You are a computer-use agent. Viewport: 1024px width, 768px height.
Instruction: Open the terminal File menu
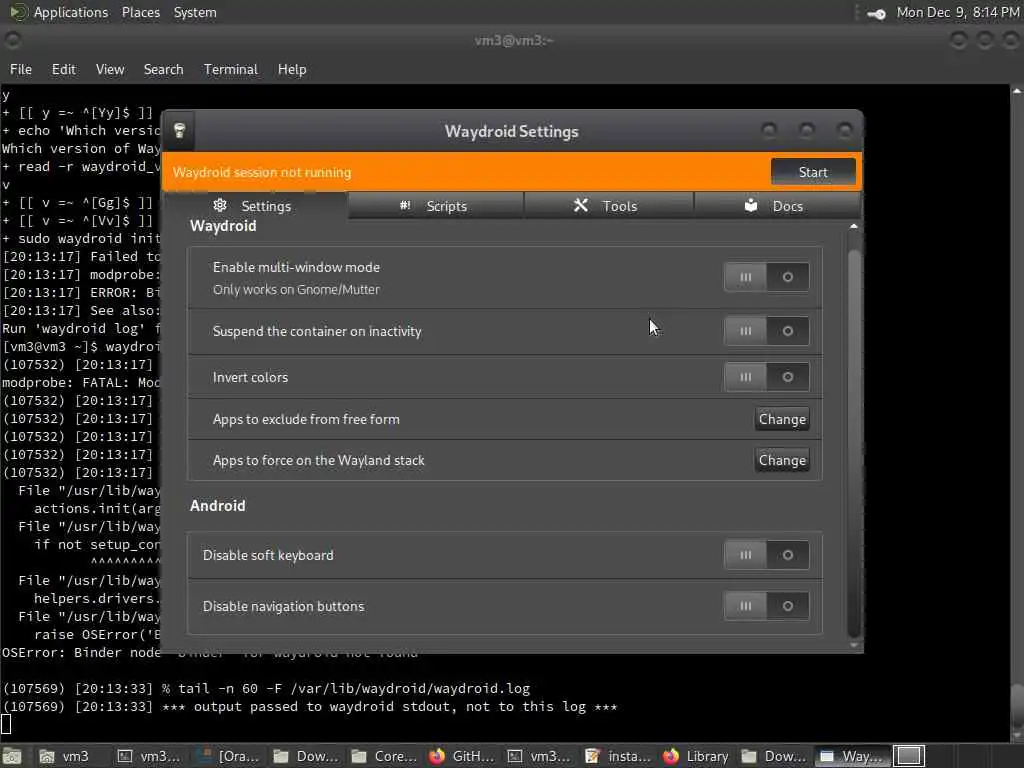(x=21, y=69)
